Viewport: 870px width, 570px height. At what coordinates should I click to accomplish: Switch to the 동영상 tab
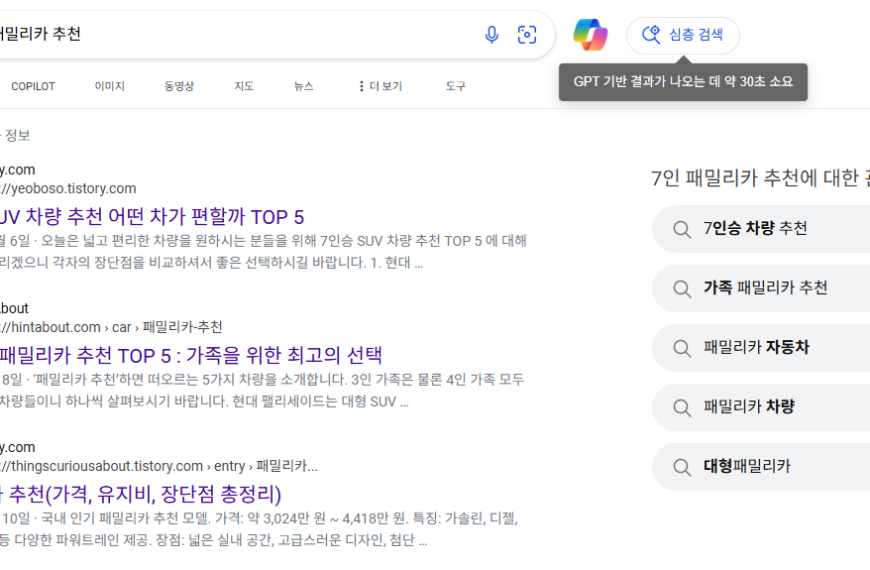tap(179, 86)
